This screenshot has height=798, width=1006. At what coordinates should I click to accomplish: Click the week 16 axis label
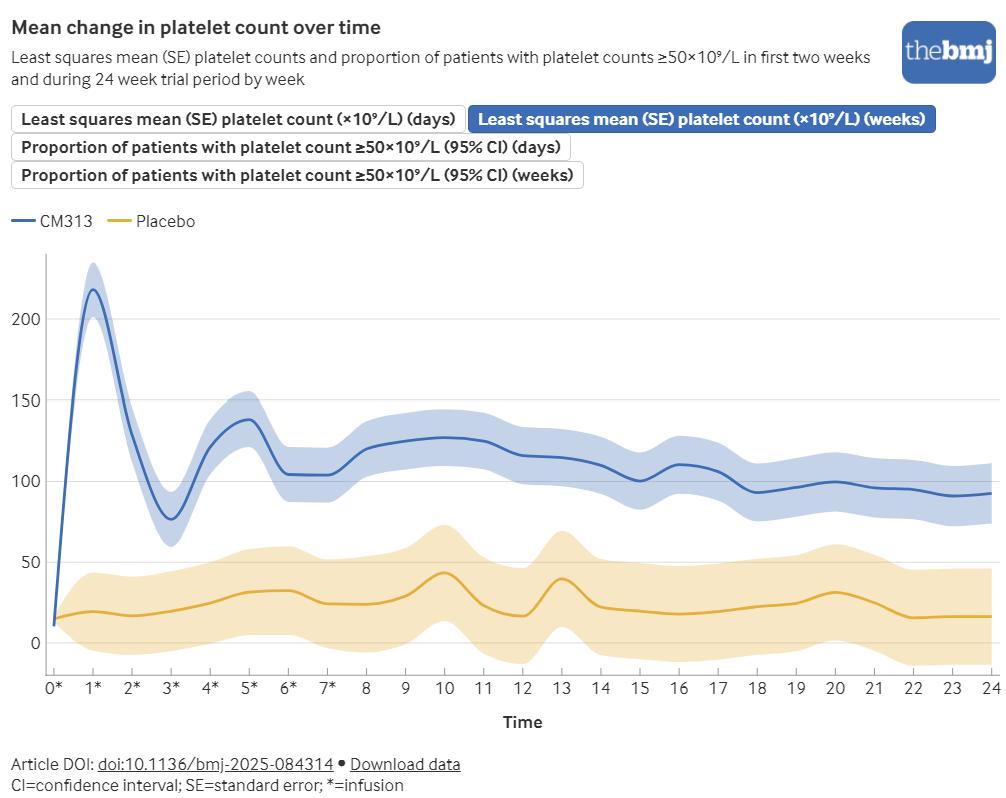click(679, 688)
